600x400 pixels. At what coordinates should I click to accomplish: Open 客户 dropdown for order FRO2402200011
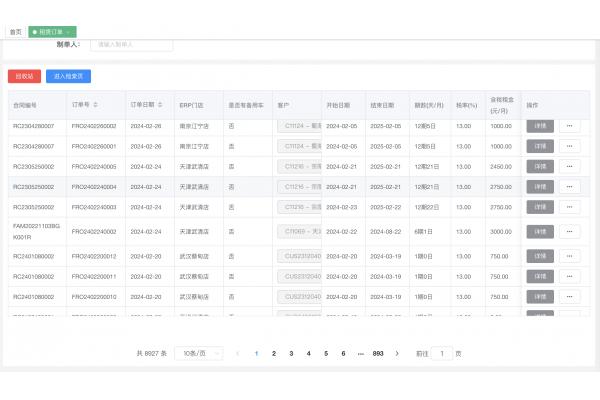(x=298, y=276)
